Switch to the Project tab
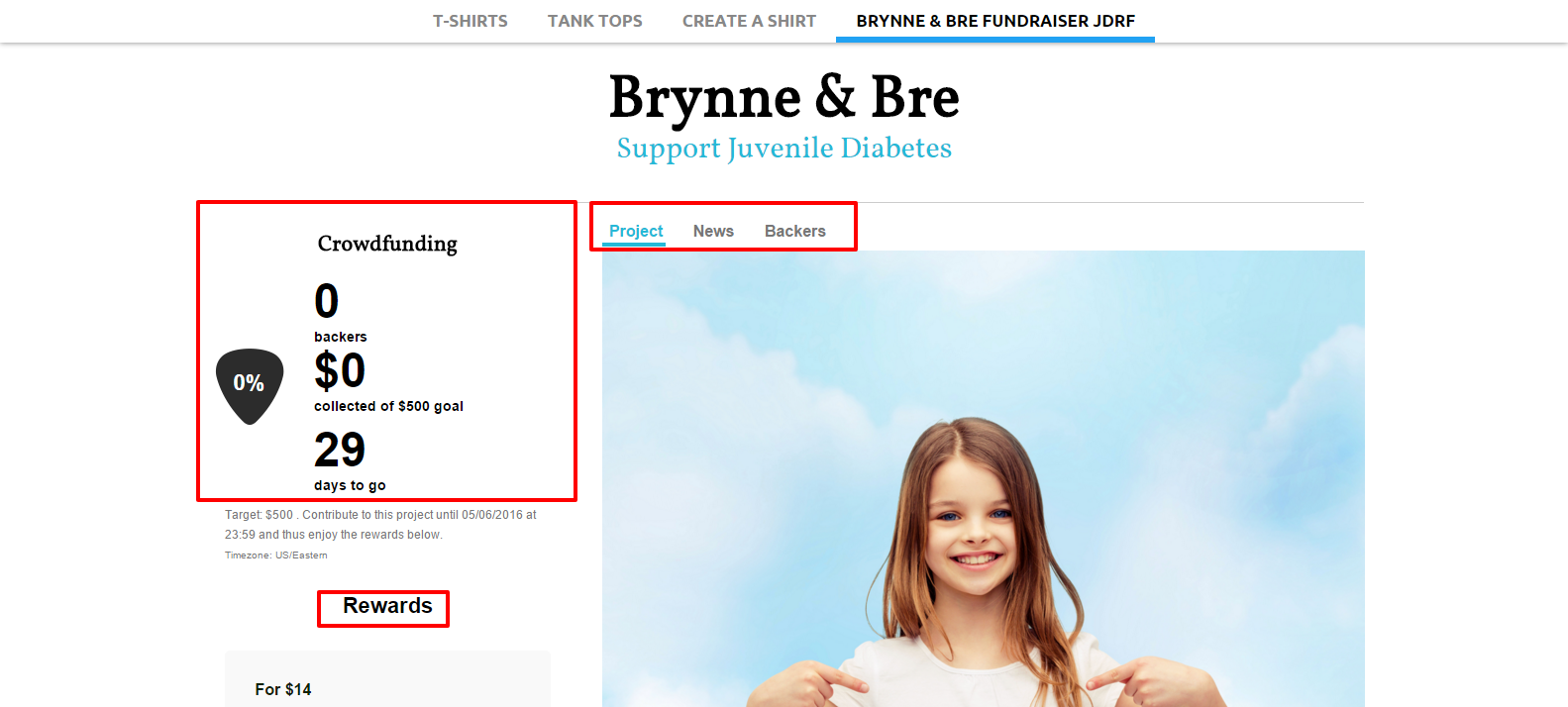Screen dimensions: 1568x707 pyautogui.click(x=636, y=231)
